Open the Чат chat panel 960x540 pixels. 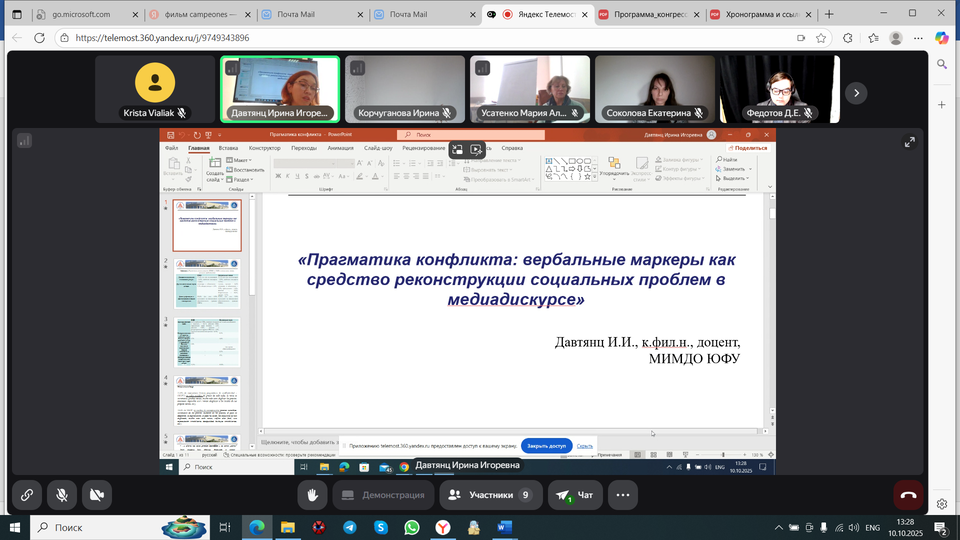click(x=576, y=494)
